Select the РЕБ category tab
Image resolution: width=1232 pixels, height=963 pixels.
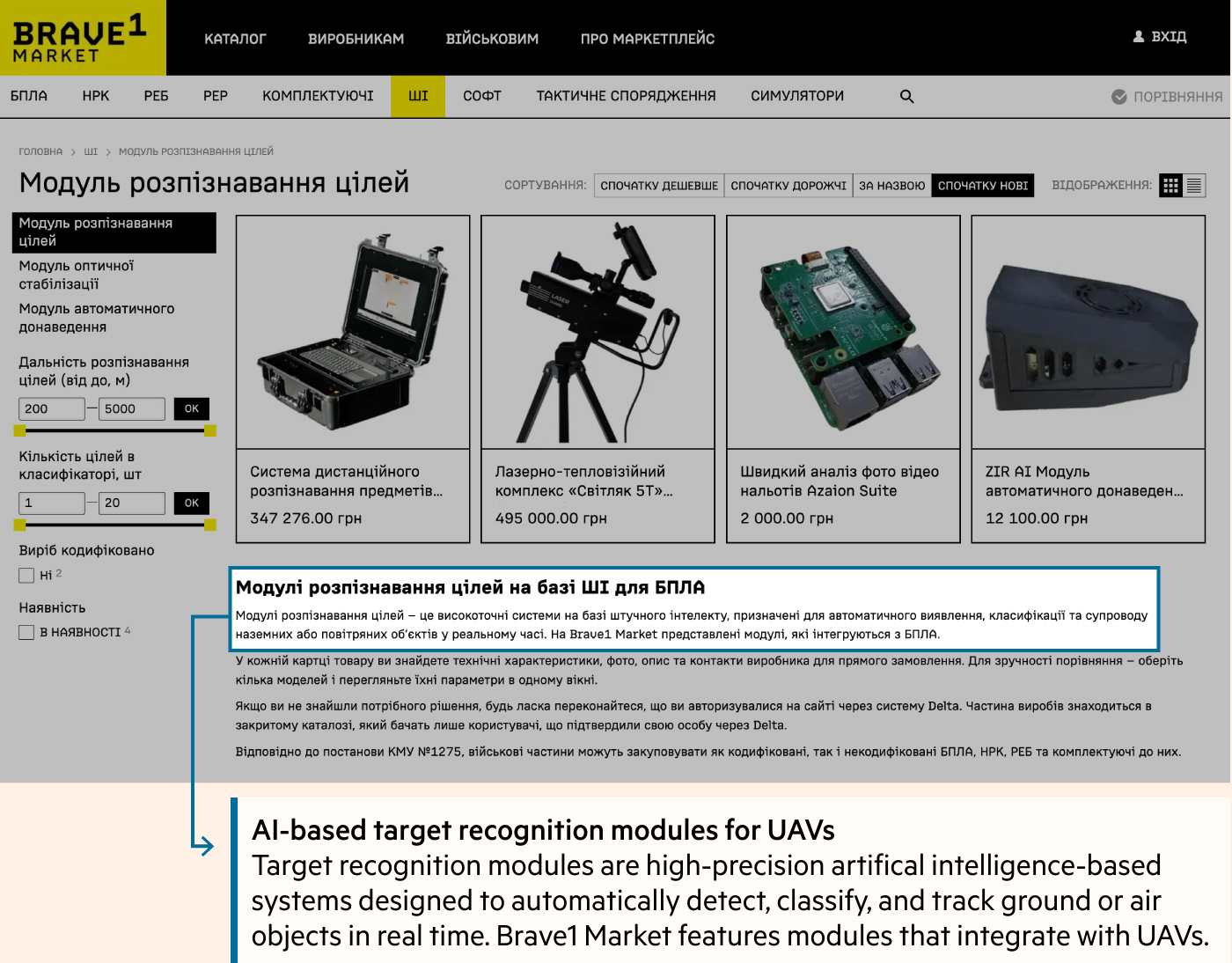click(x=156, y=96)
